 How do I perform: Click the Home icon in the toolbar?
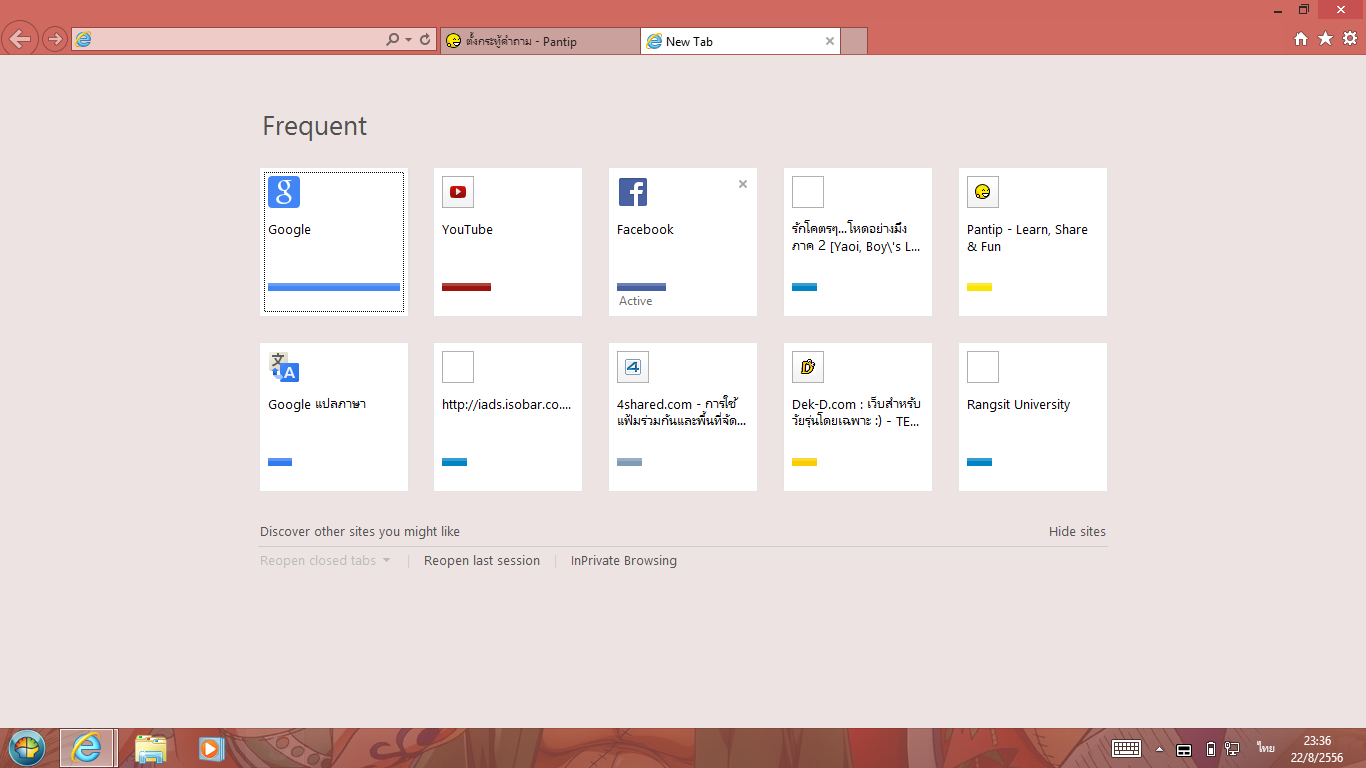click(x=1301, y=38)
